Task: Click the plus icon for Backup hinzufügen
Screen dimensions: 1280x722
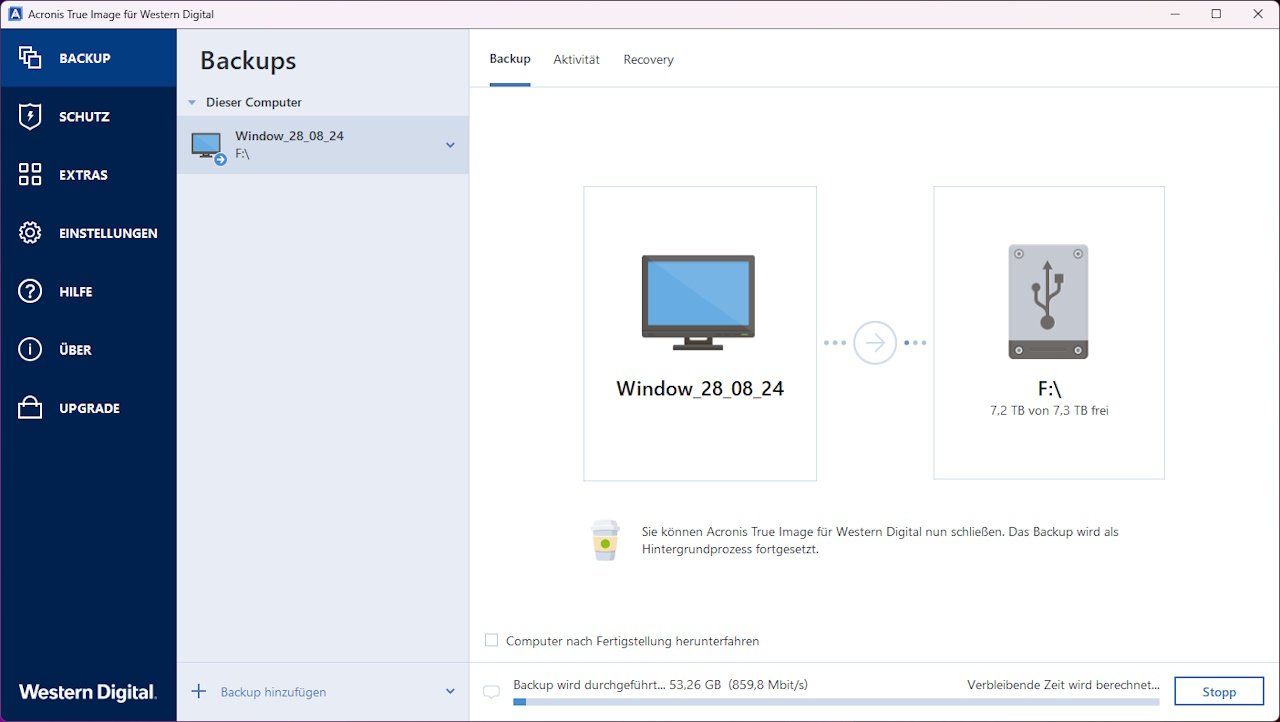Action: pyautogui.click(x=199, y=691)
